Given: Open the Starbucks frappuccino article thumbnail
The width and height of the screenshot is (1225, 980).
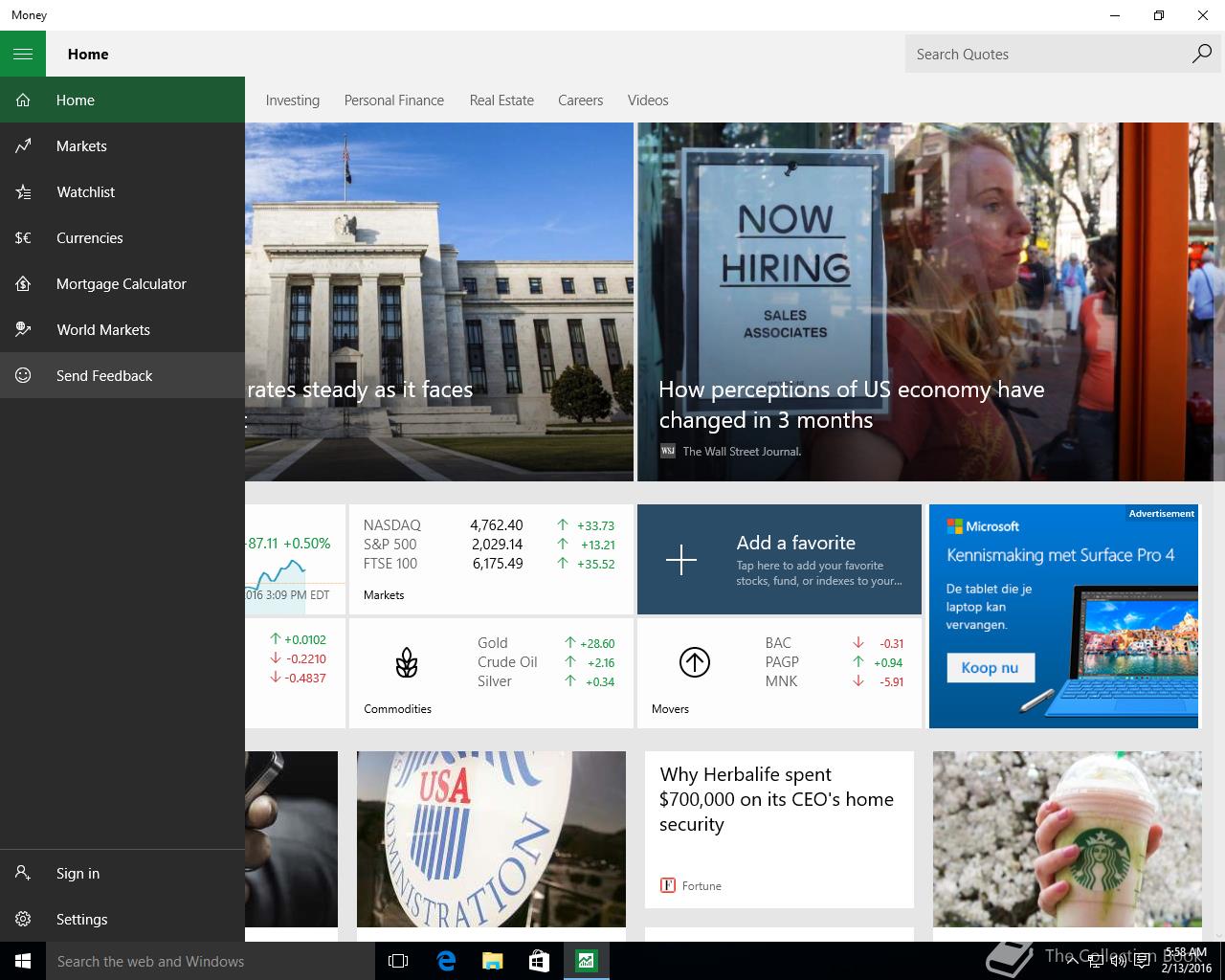Looking at the screenshot, I should coord(1067,838).
